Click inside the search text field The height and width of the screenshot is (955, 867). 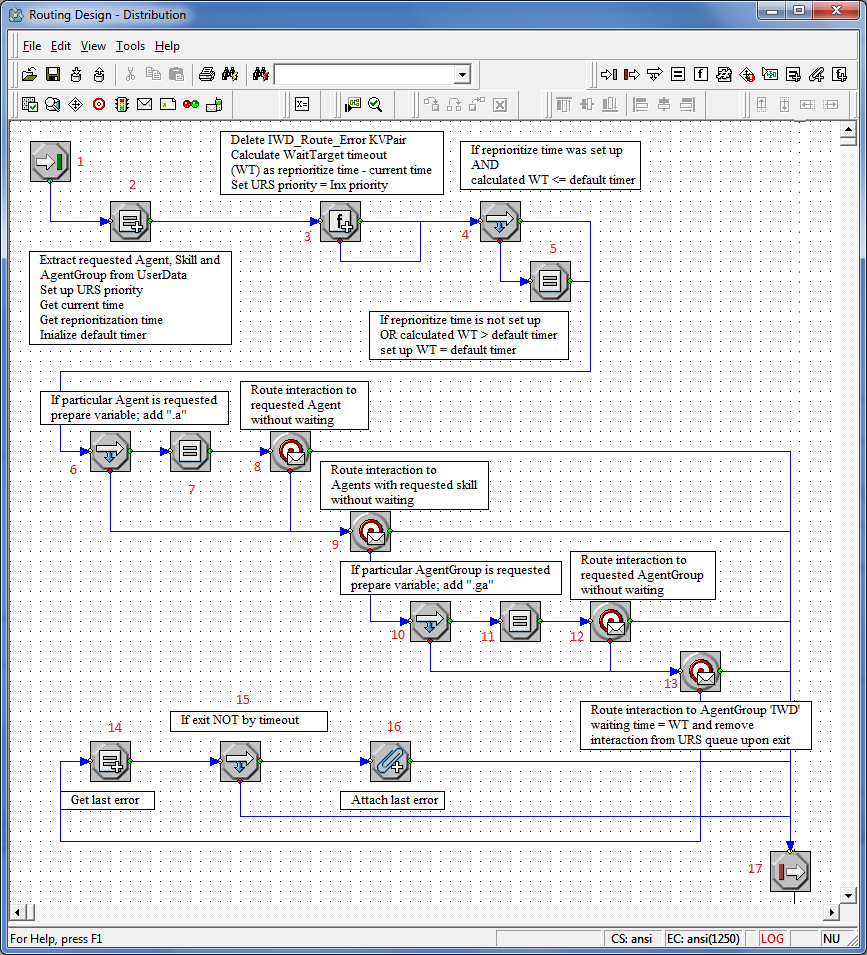tap(363, 75)
